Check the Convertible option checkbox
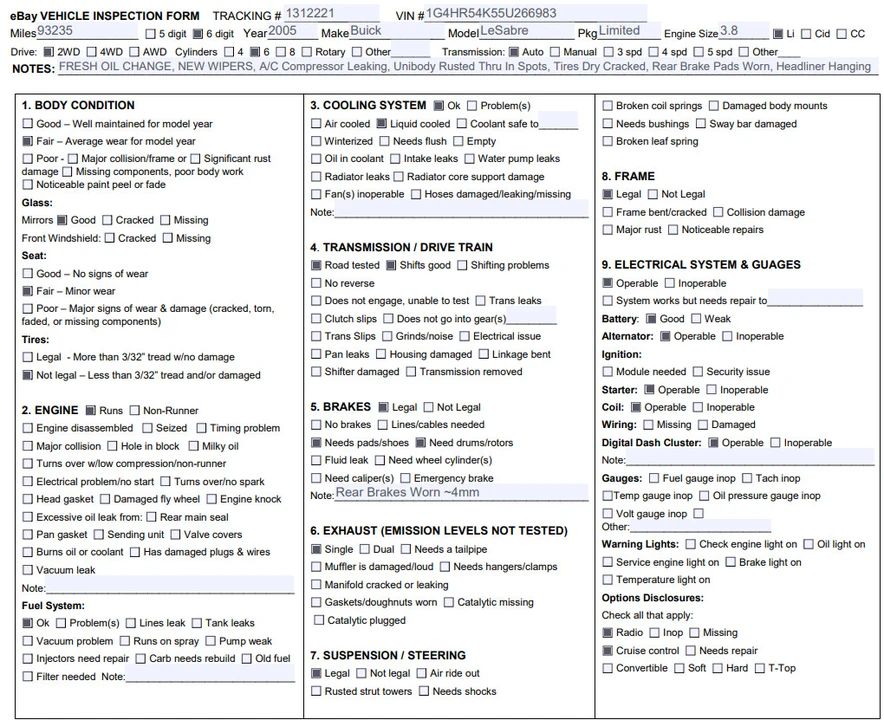Screen dimensions: 884x720 pos(608,668)
